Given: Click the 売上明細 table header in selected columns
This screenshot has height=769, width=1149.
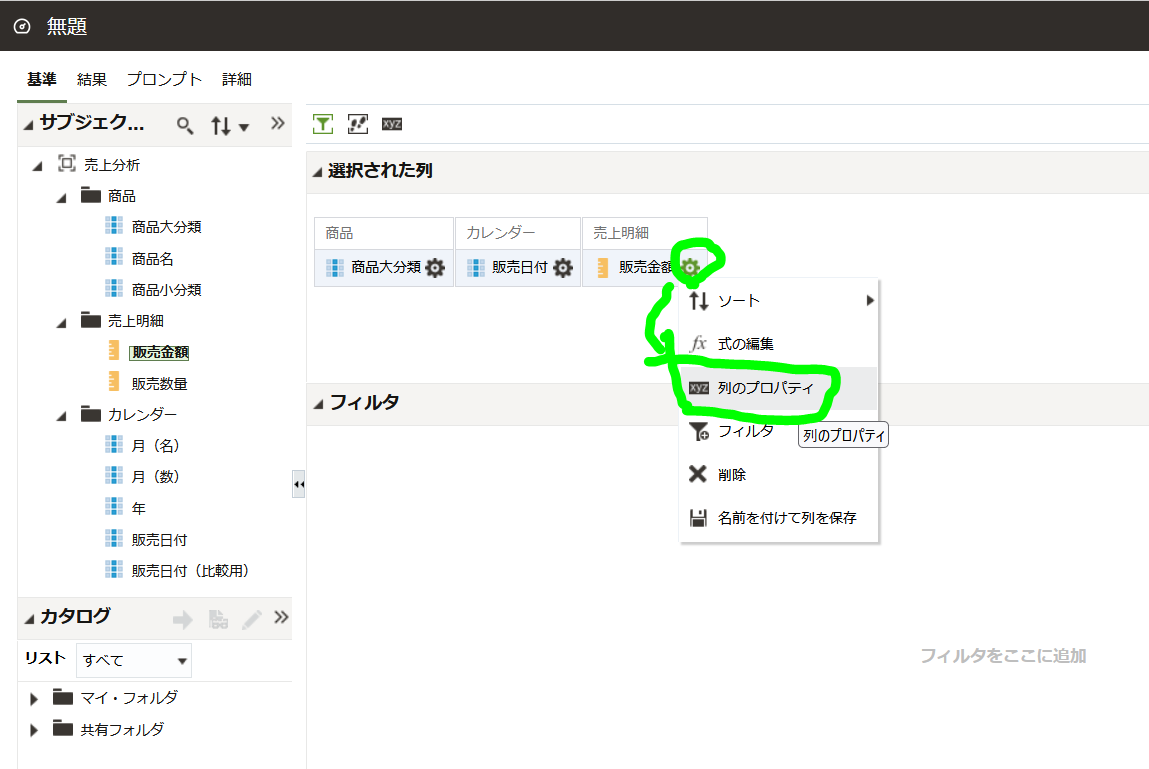Looking at the screenshot, I should click(645, 233).
